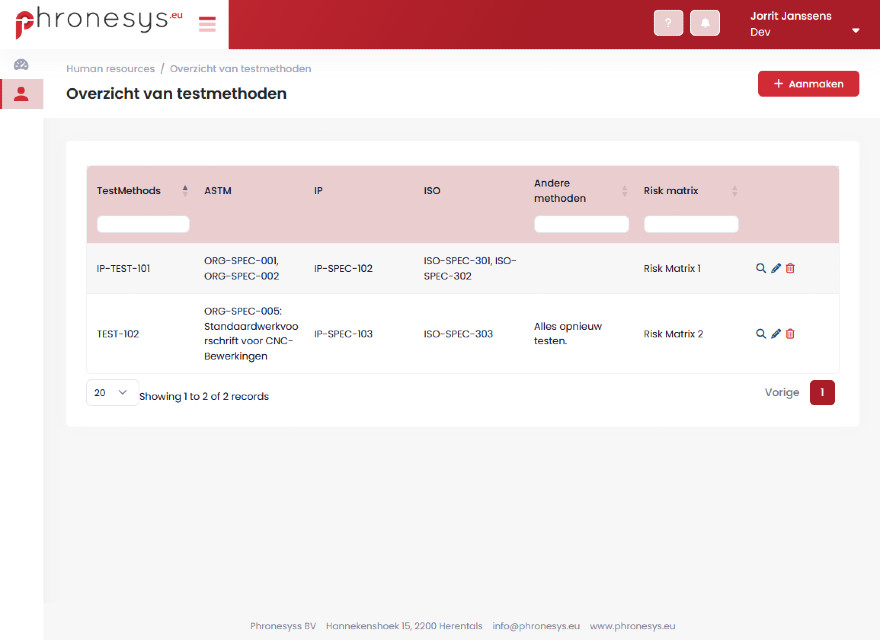Edit the TEST-102 row with pencil icon
Viewport: 880px width, 640px height.
(x=776, y=334)
